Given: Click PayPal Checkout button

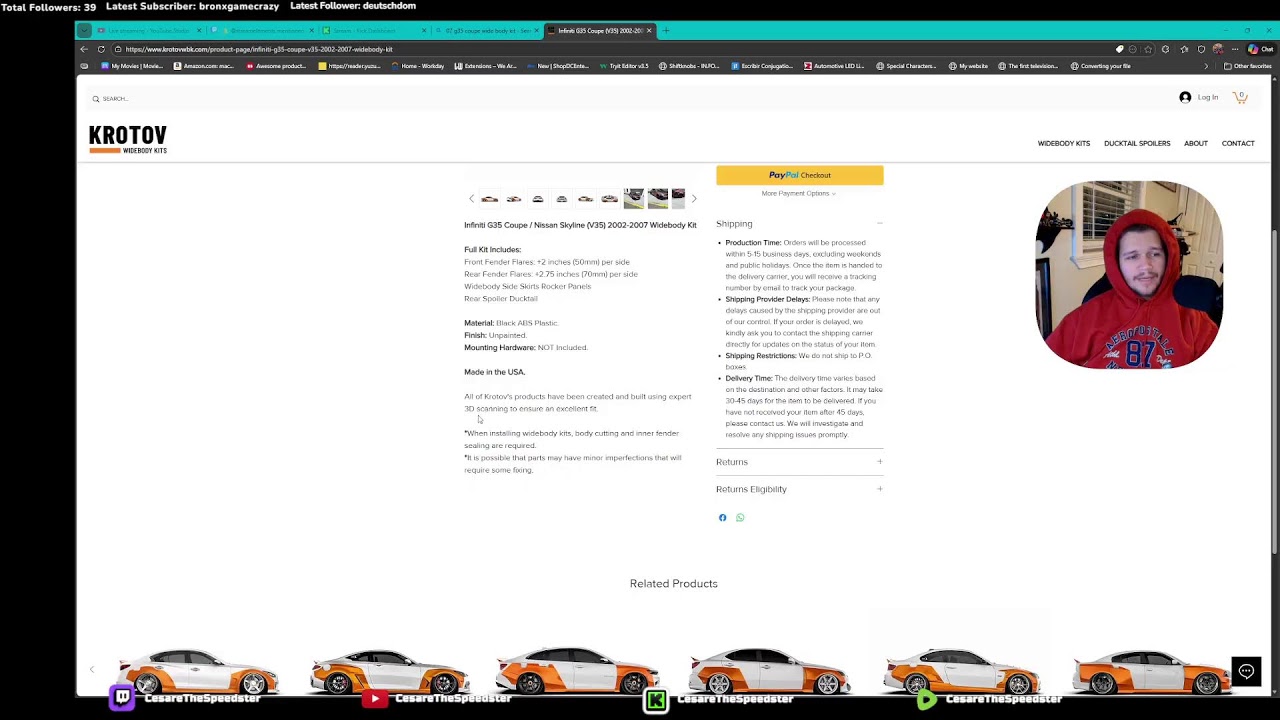Looking at the screenshot, I should coord(799,175).
